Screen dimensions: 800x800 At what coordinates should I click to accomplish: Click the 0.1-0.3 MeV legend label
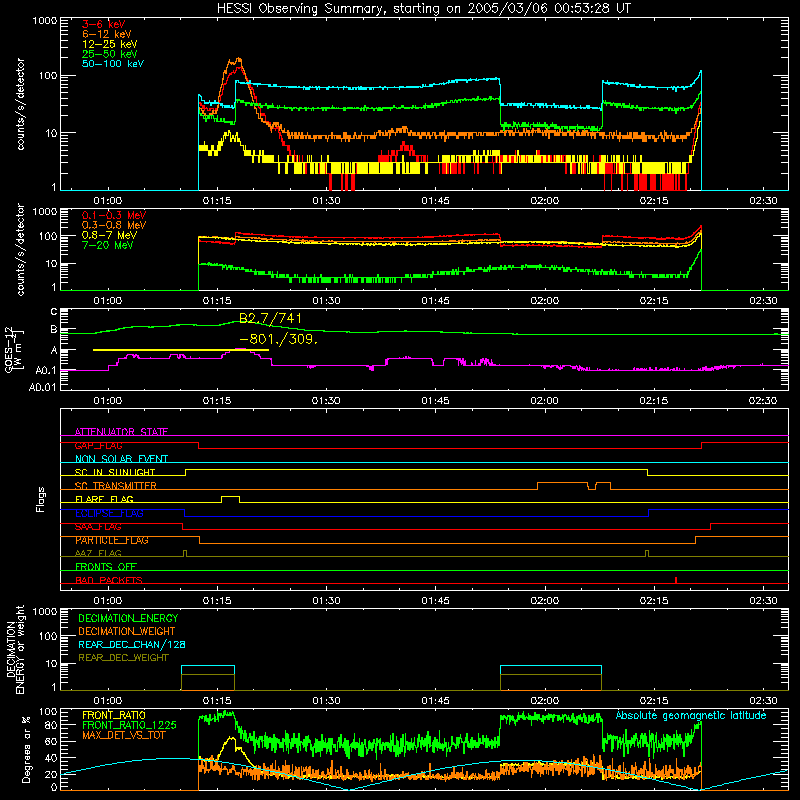[x=114, y=215]
